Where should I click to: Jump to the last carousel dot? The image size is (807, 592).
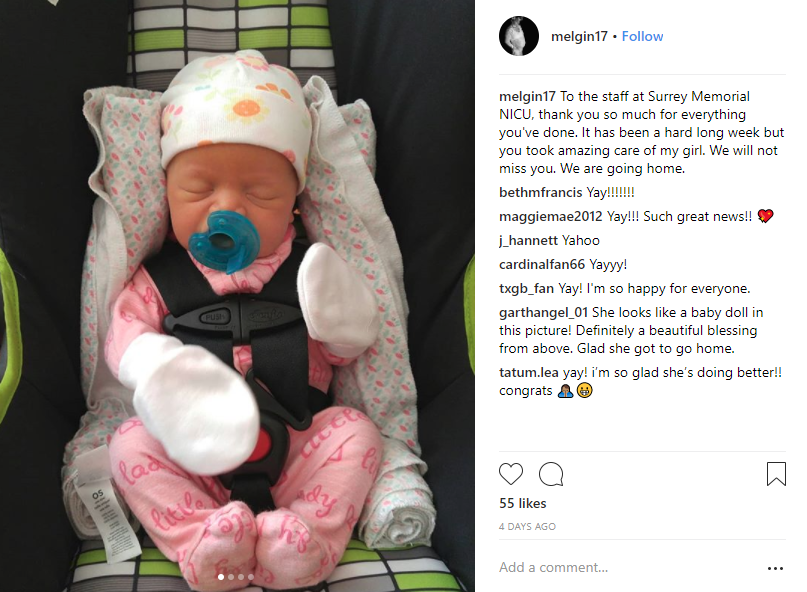251,577
